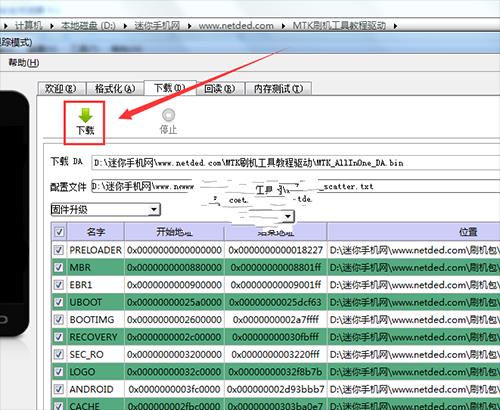The image size is (500, 410).
Task: Expand breadcrumb arrow after www.netded.com
Action: pos(284,26)
